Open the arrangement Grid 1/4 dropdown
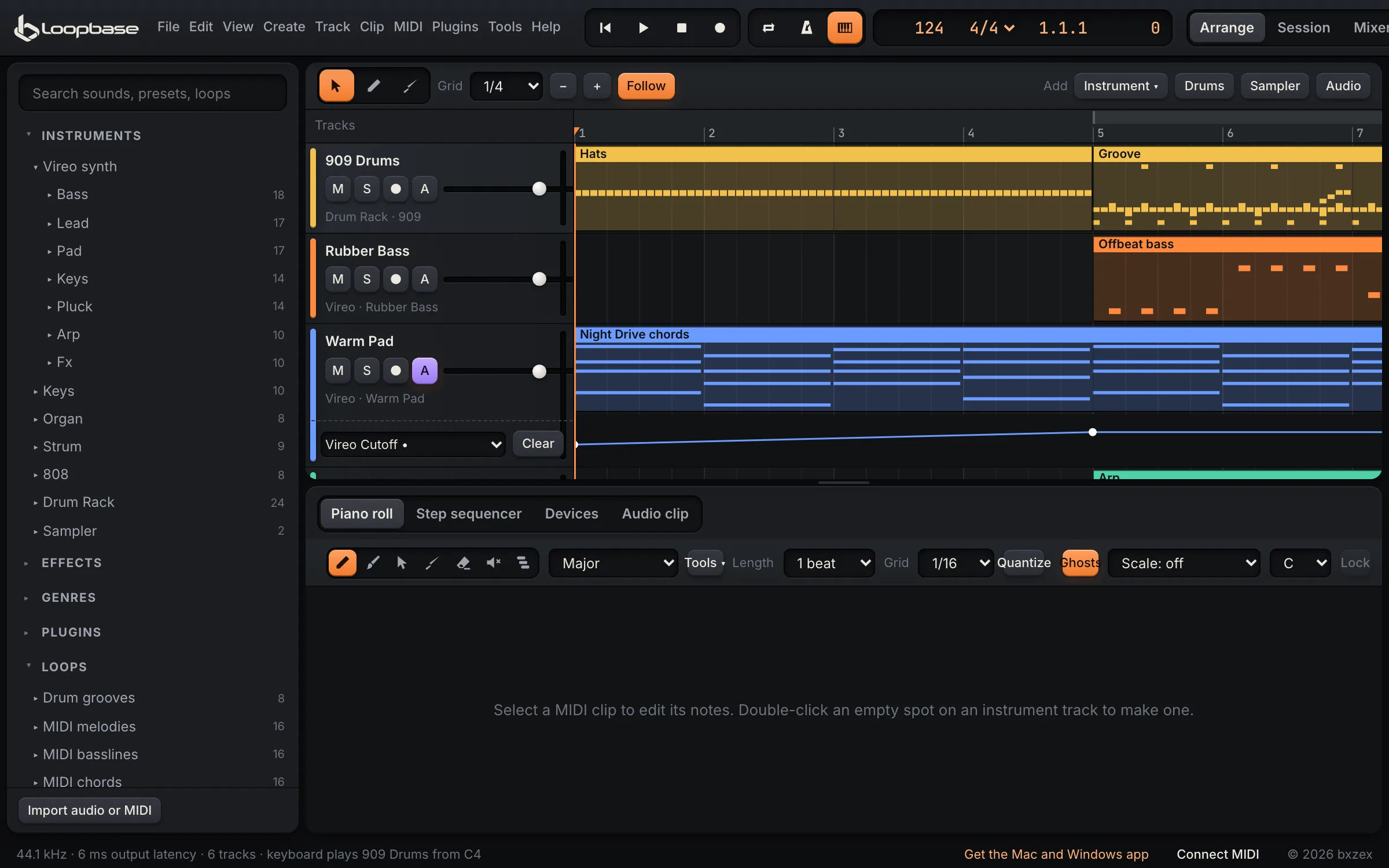This screenshot has width=1389, height=868. click(507, 86)
